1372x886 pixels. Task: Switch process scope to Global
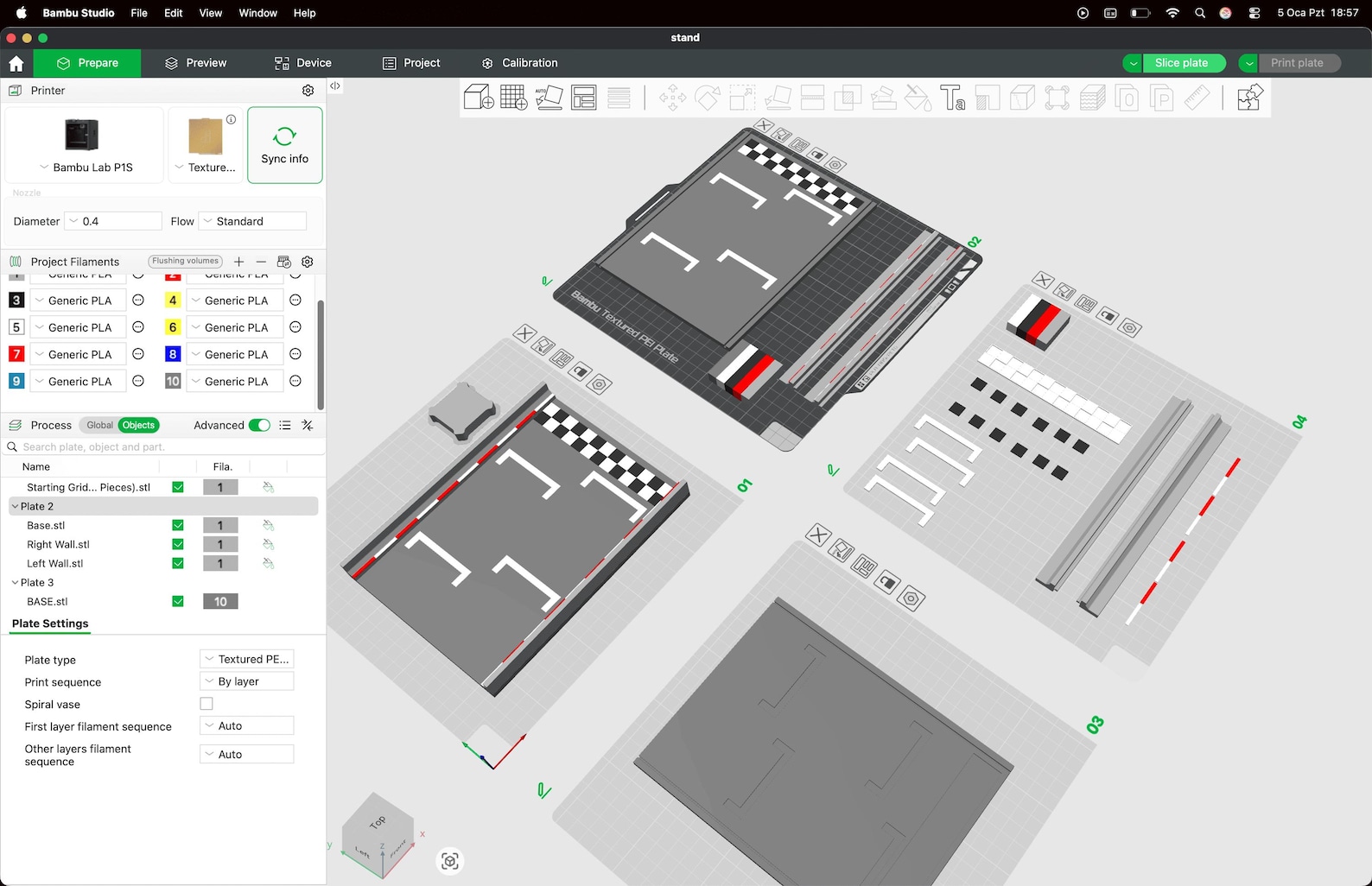coord(99,426)
